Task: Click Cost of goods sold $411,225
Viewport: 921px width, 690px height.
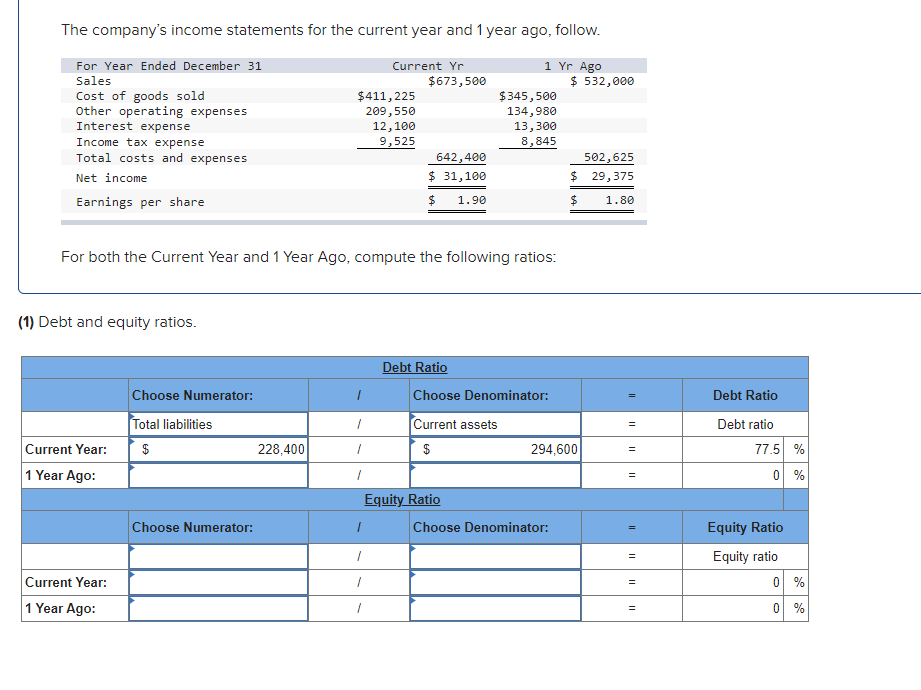Action: pyautogui.click(x=386, y=96)
